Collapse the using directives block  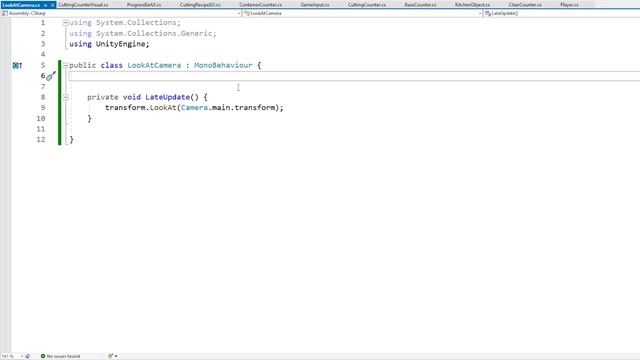coord(65,23)
